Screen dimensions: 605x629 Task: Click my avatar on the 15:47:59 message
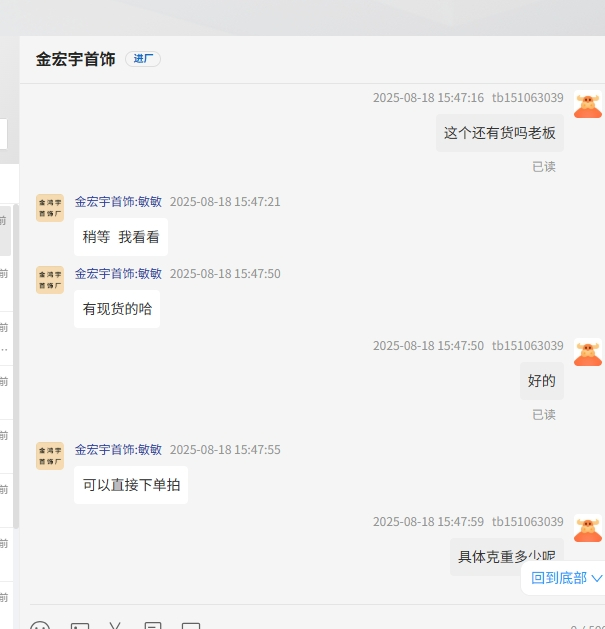(x=588, y=528)
